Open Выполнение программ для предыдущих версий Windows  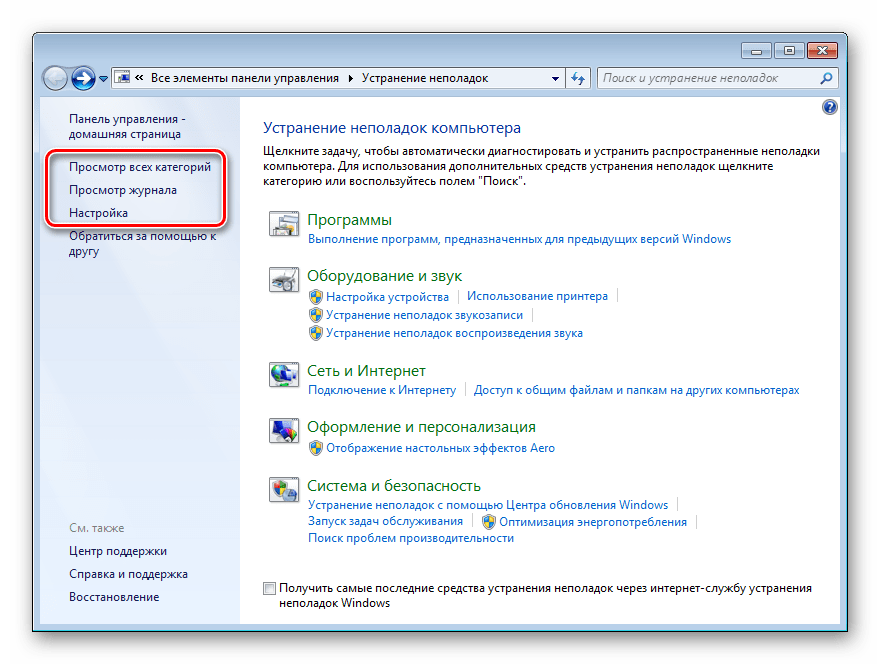point(519,239)
